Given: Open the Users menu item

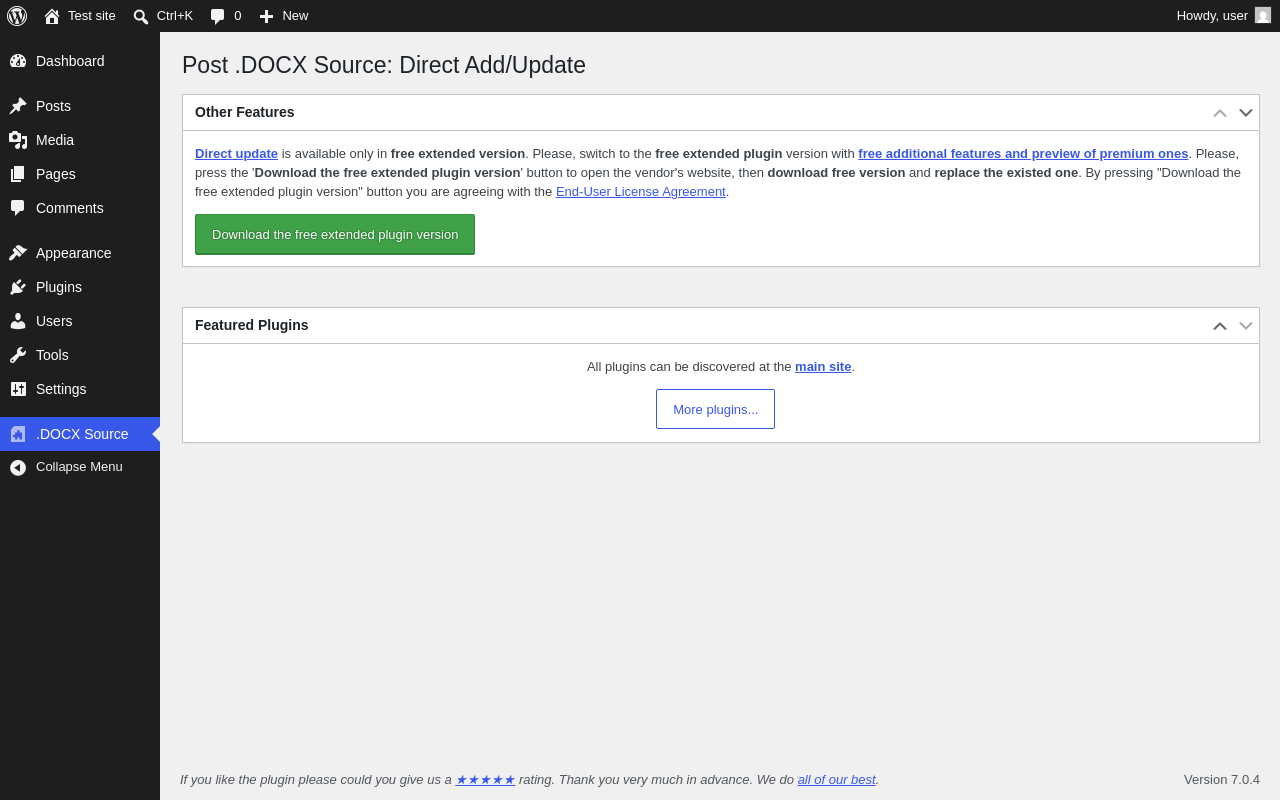Looking at the screenshot, I should pos(80,321).
